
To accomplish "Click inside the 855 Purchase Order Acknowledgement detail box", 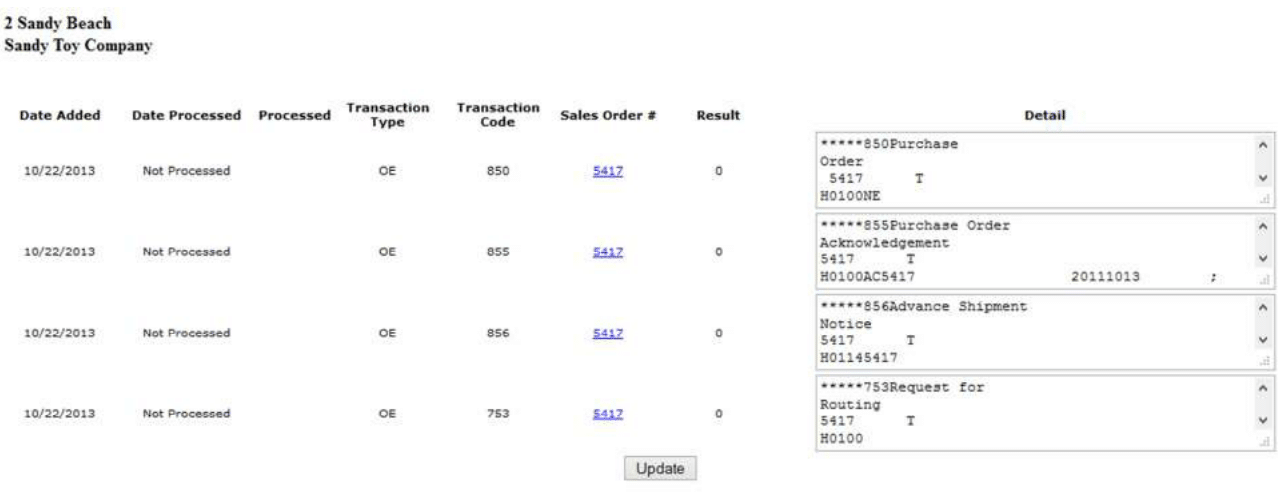I will pos(1030,251).
